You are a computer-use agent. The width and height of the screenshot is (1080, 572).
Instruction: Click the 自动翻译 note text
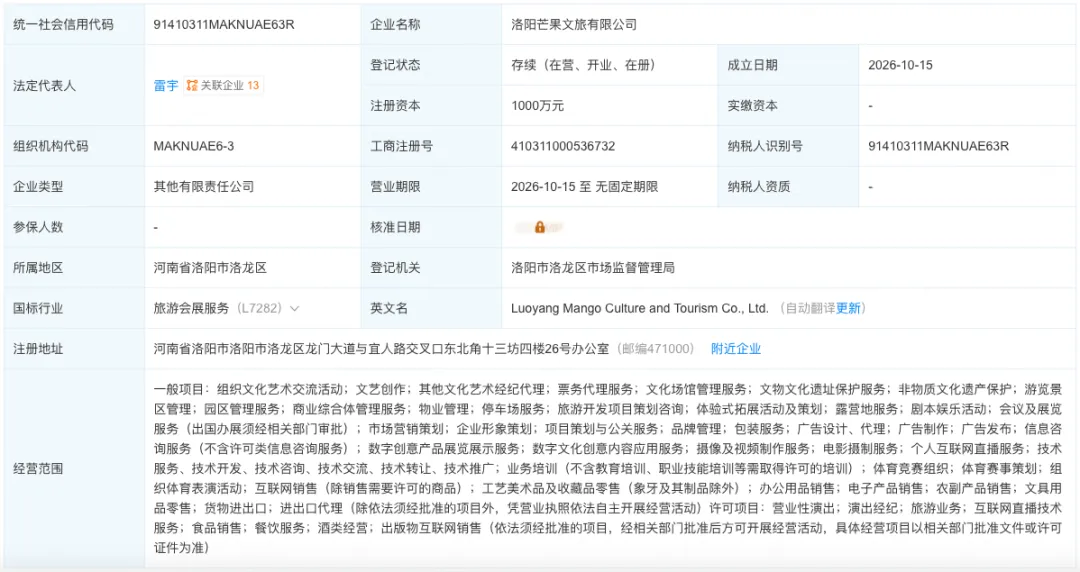pyautogui.click(x=810, y=308)
